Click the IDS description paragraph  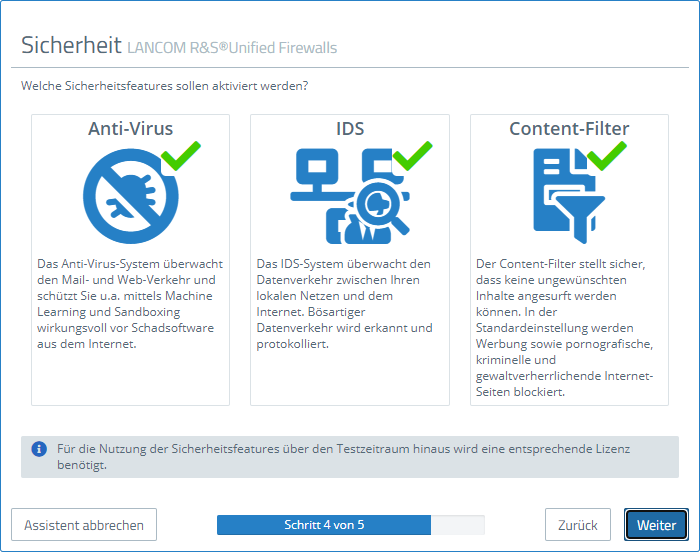coord(345,304)
